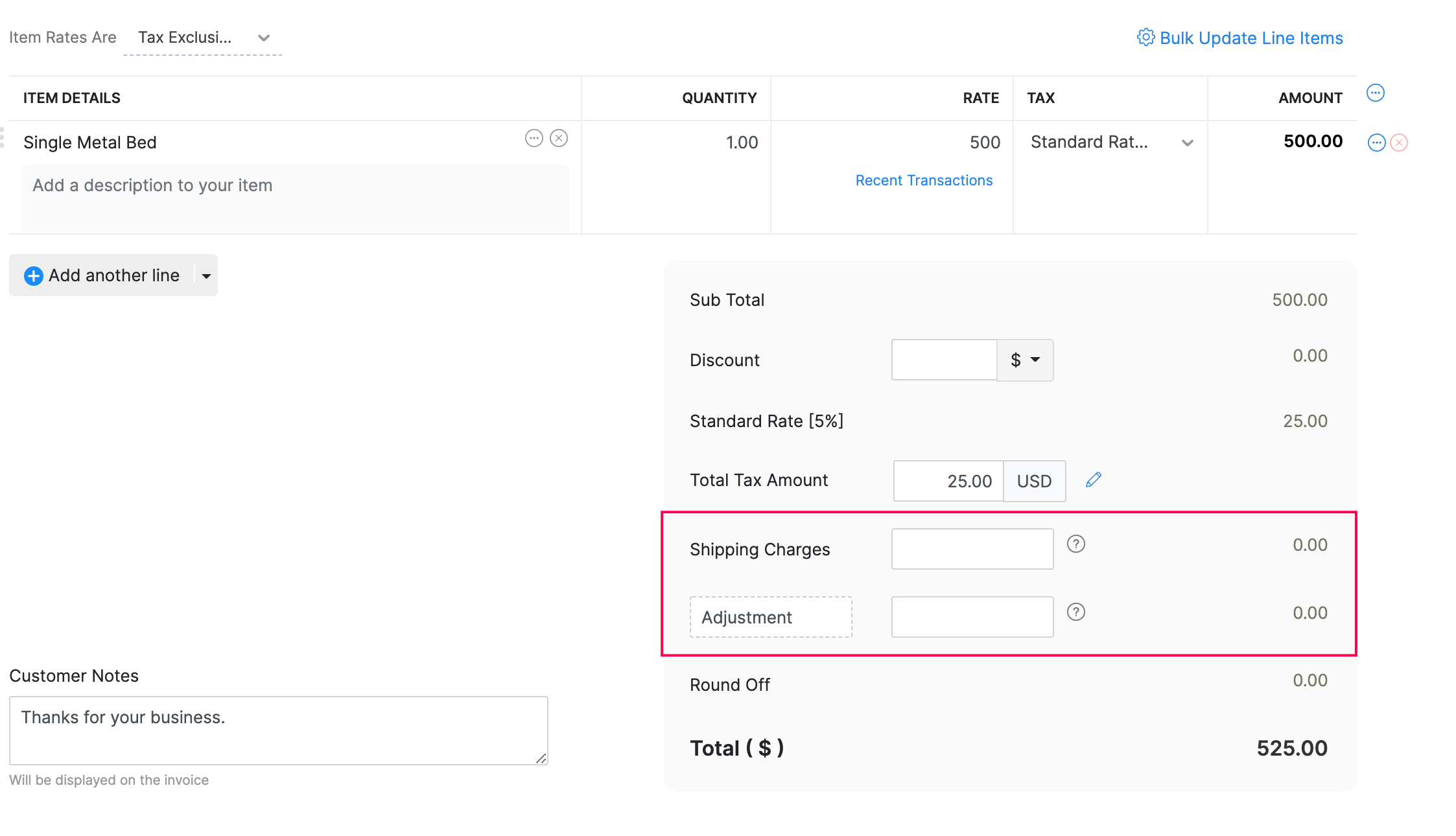Open the Standard Rate tax dropdown

(1187, 143)
